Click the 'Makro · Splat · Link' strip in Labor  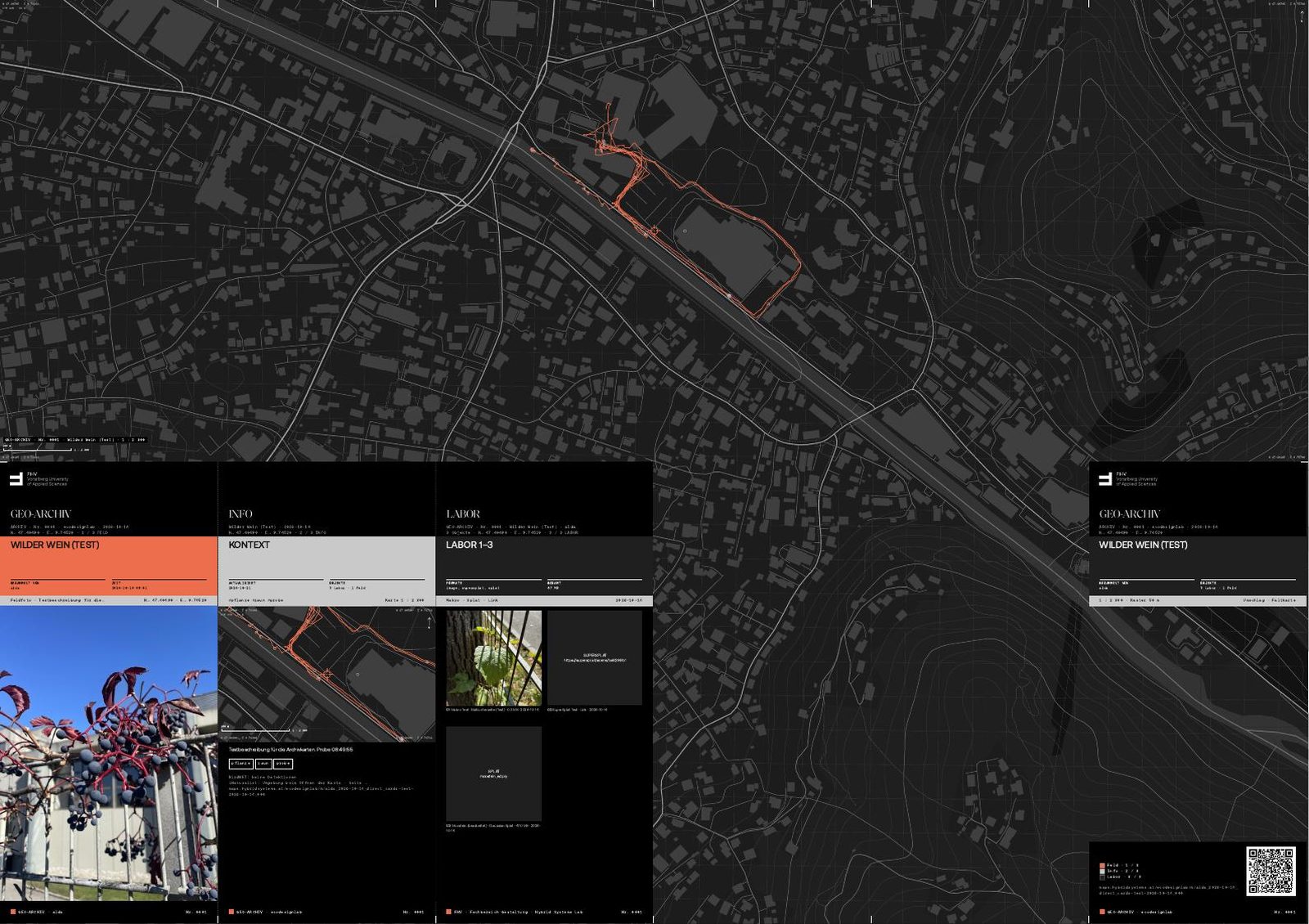[x=544, y=600]
